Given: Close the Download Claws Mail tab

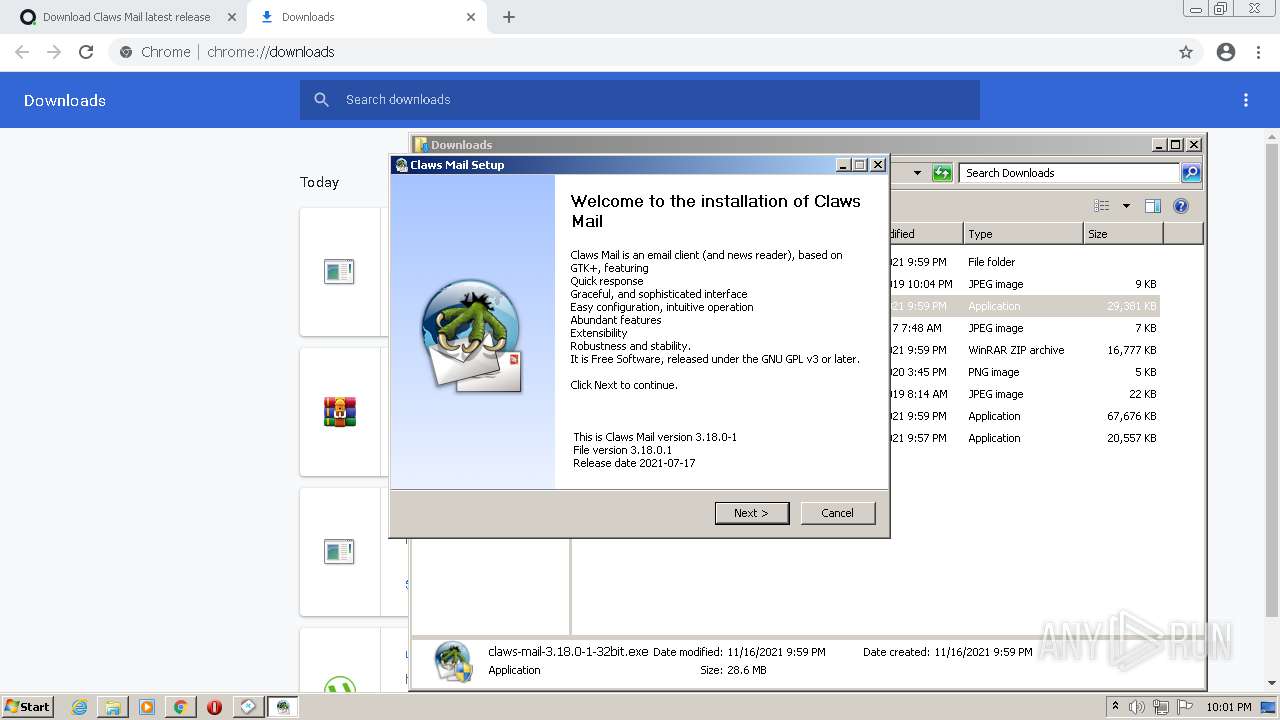Looking at the screenshot, I should tap(232, 17).
